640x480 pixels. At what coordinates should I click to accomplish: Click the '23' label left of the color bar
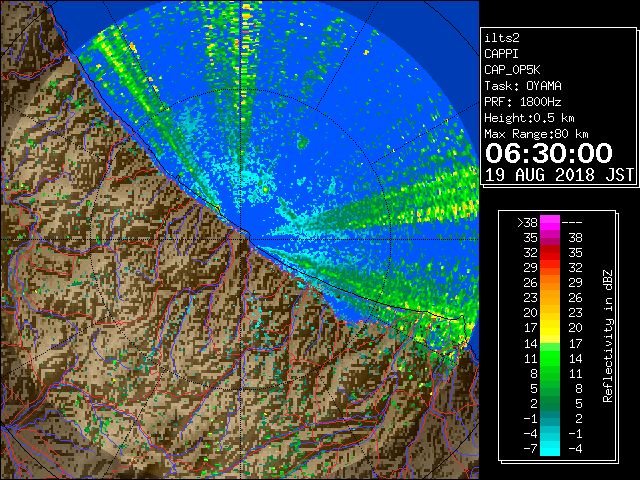click(531, 298)
